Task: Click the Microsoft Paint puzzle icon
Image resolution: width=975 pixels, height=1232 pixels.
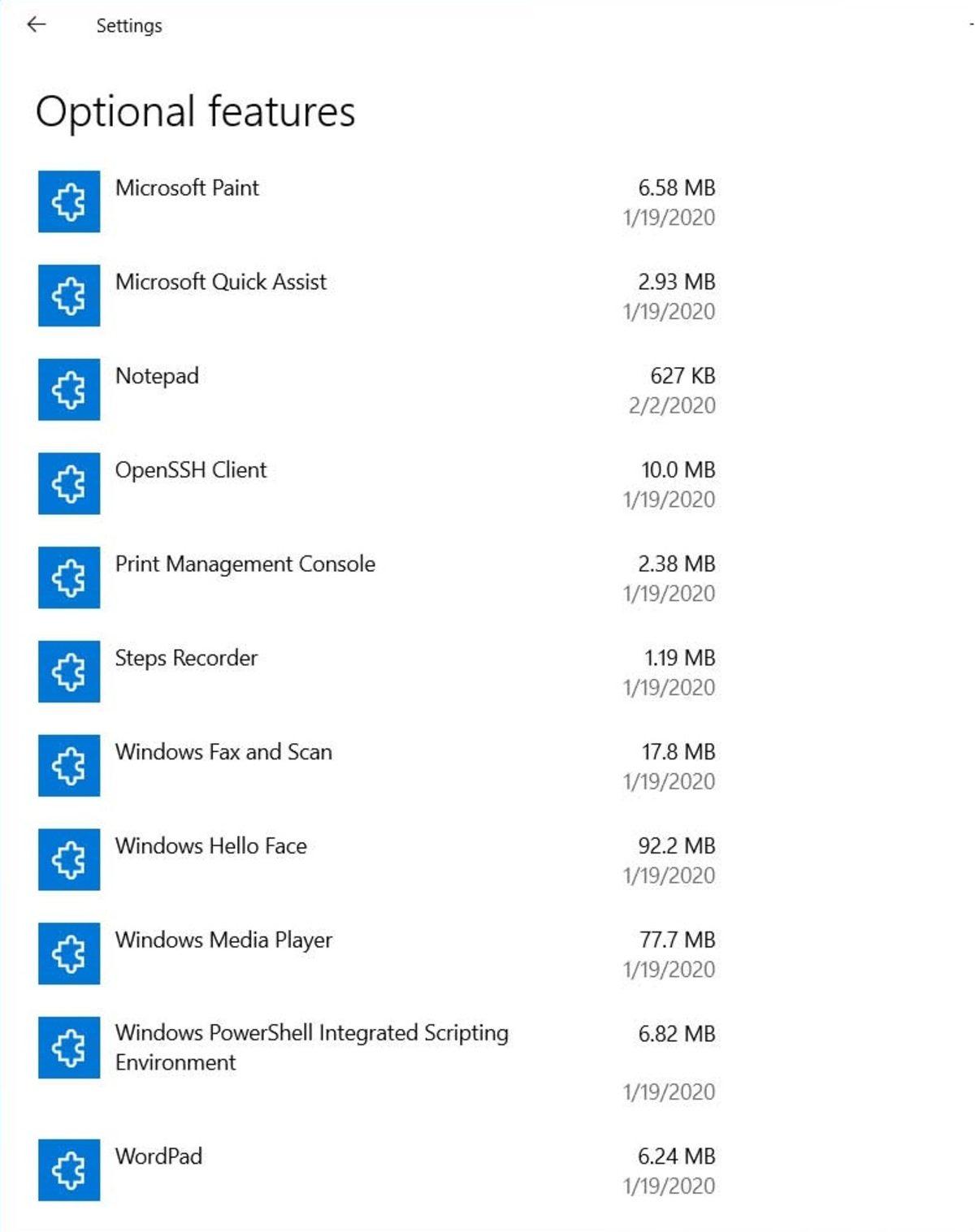Action: point(68,202)
